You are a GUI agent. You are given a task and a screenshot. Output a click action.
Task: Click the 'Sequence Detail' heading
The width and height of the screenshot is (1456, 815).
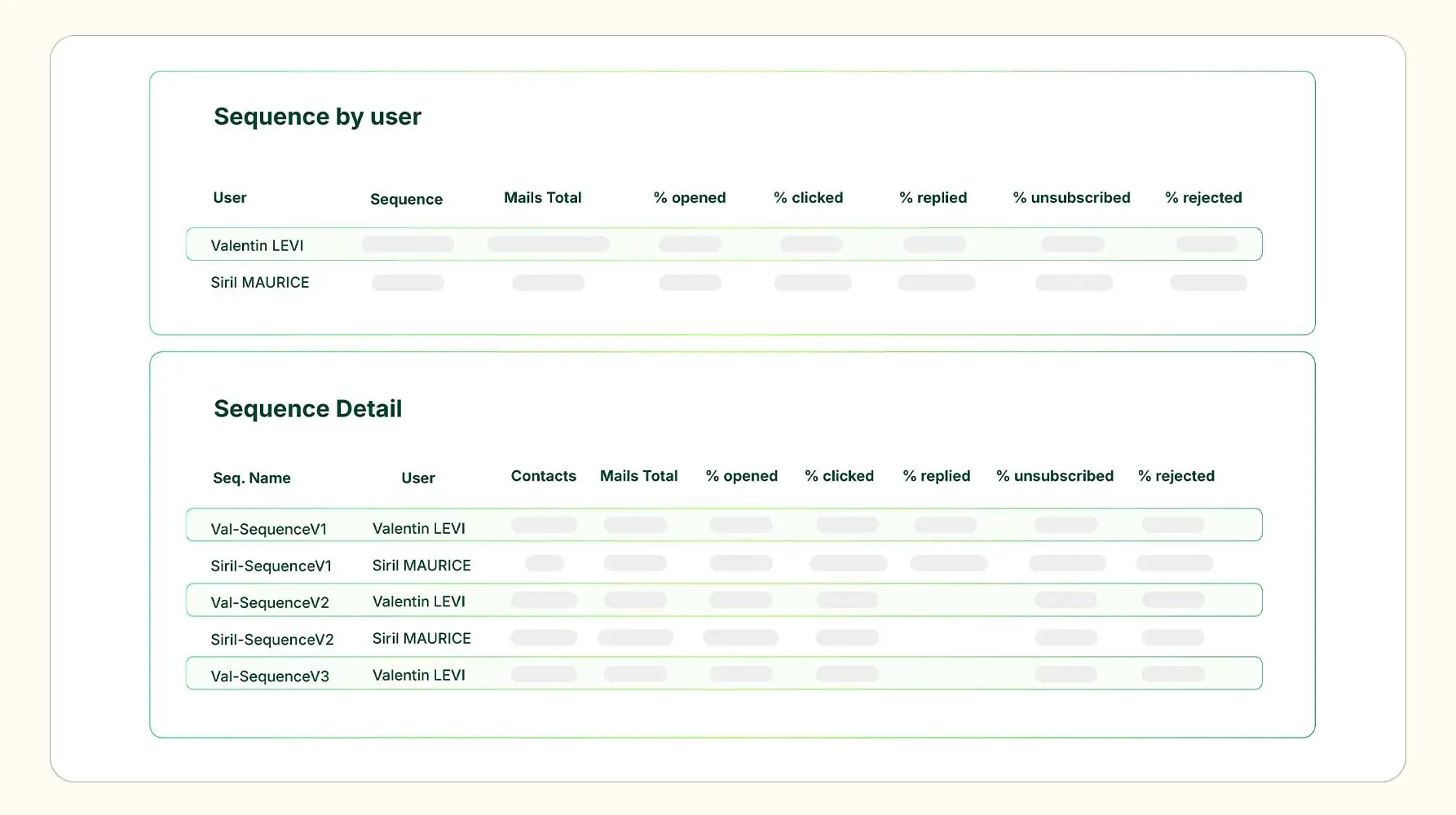(307, 408)
